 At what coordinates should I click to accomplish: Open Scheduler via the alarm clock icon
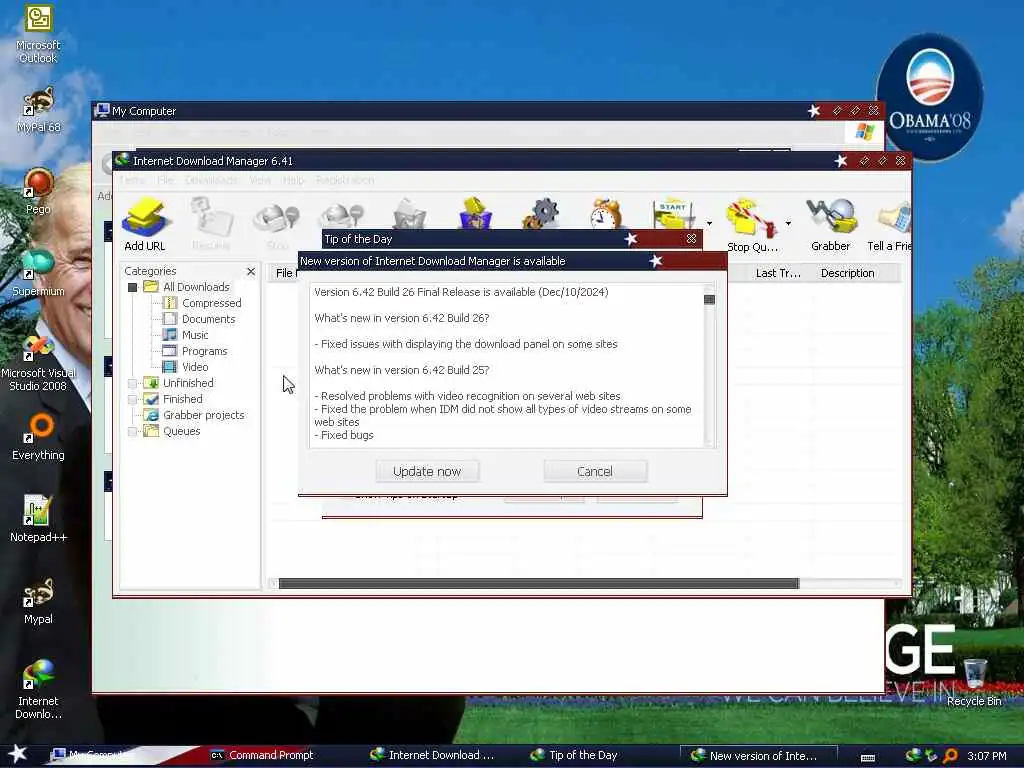(x=606, y=213)
